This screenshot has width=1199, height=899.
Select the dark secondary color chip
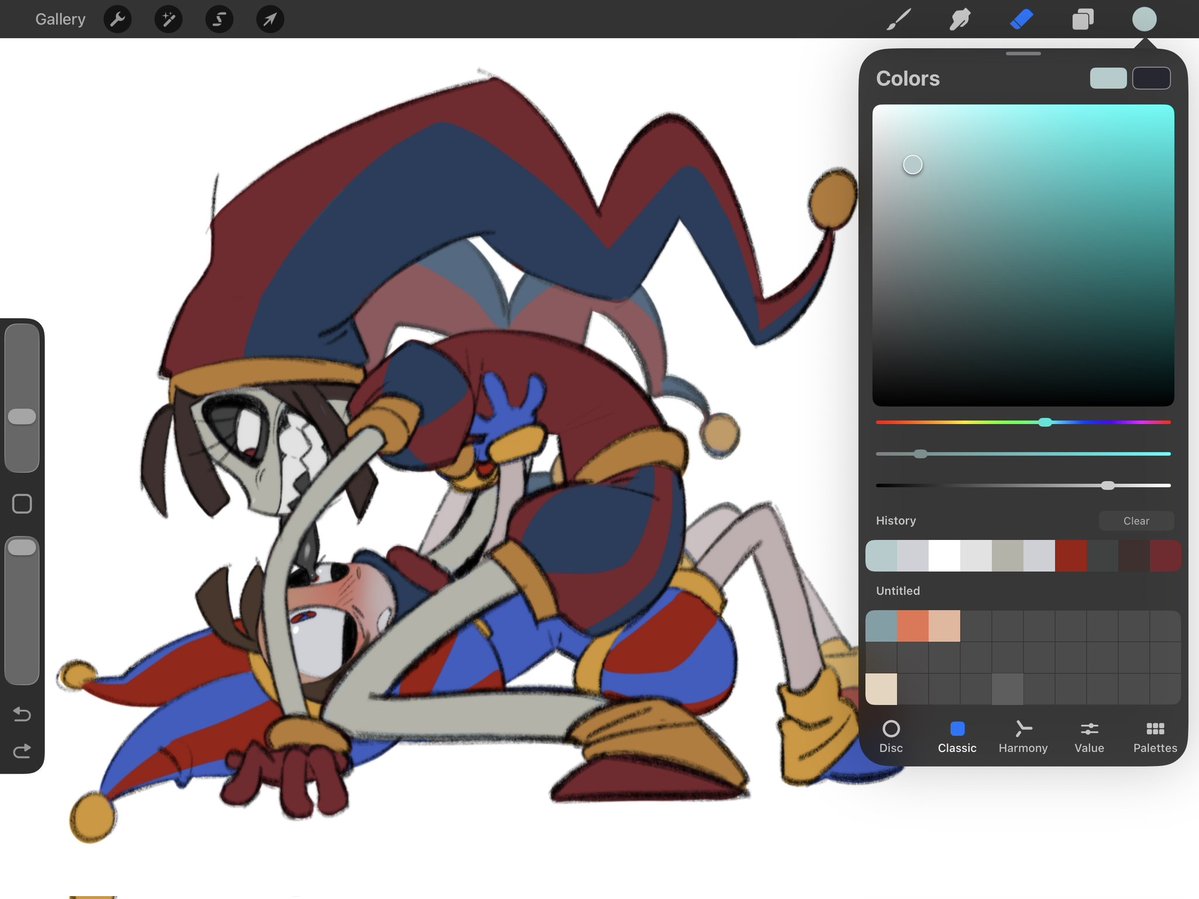tap(1152, 78)
